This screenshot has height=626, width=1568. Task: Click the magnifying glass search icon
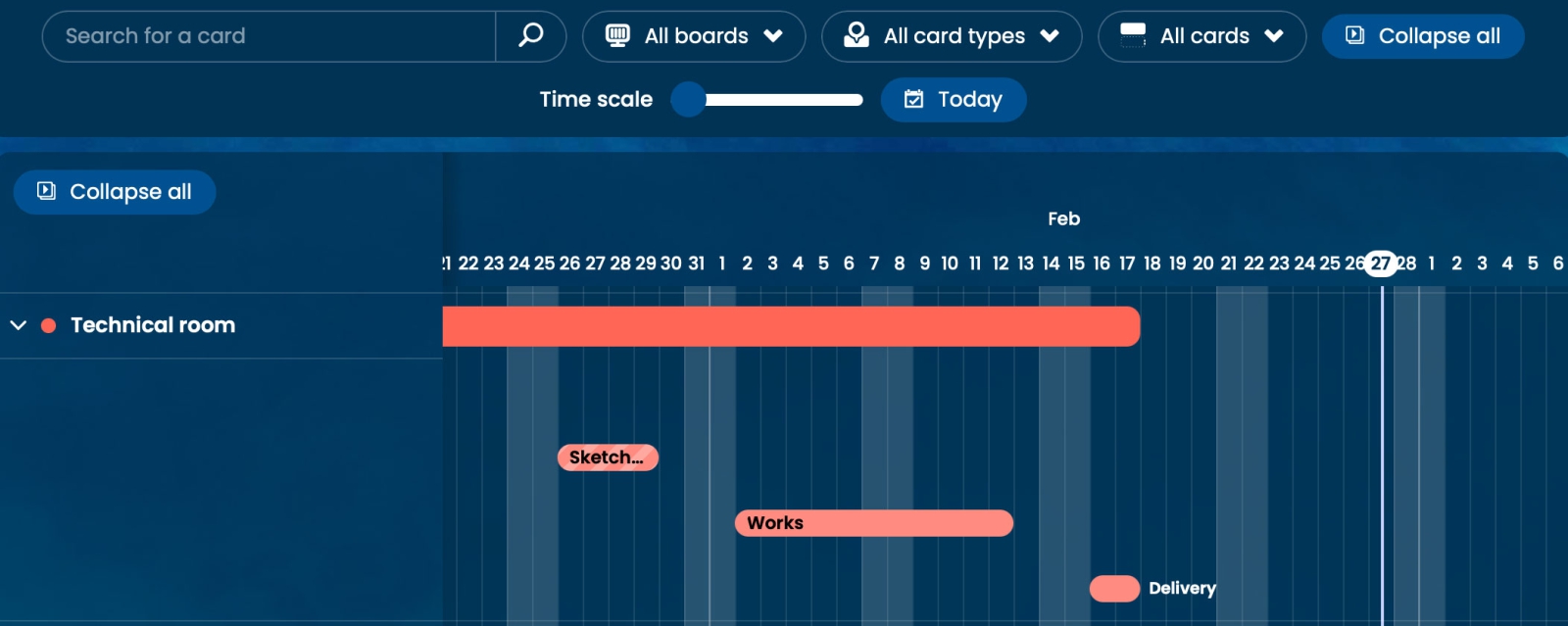(x=530, y=36)
